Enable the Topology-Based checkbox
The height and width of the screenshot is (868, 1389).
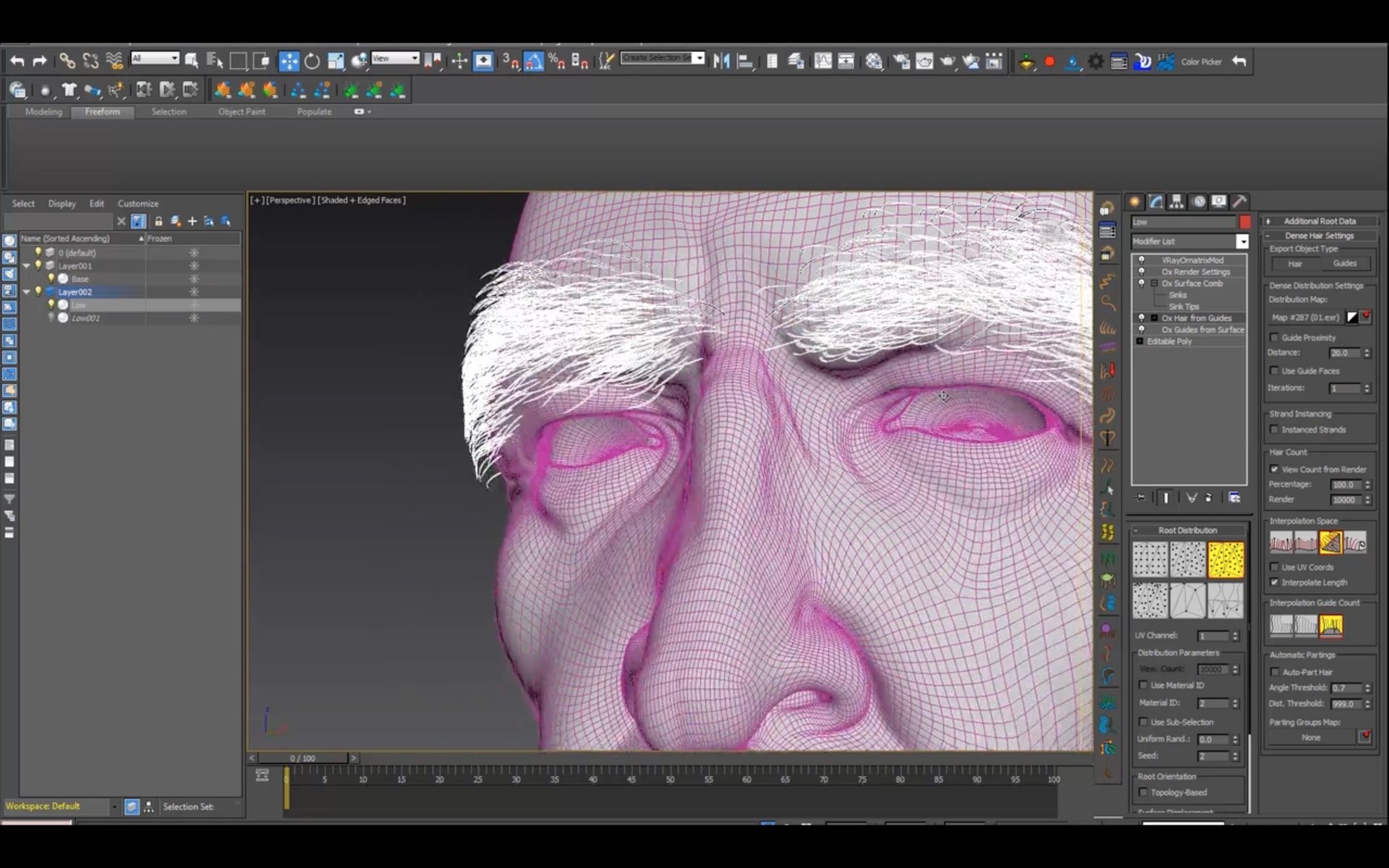coord(1143,792)
